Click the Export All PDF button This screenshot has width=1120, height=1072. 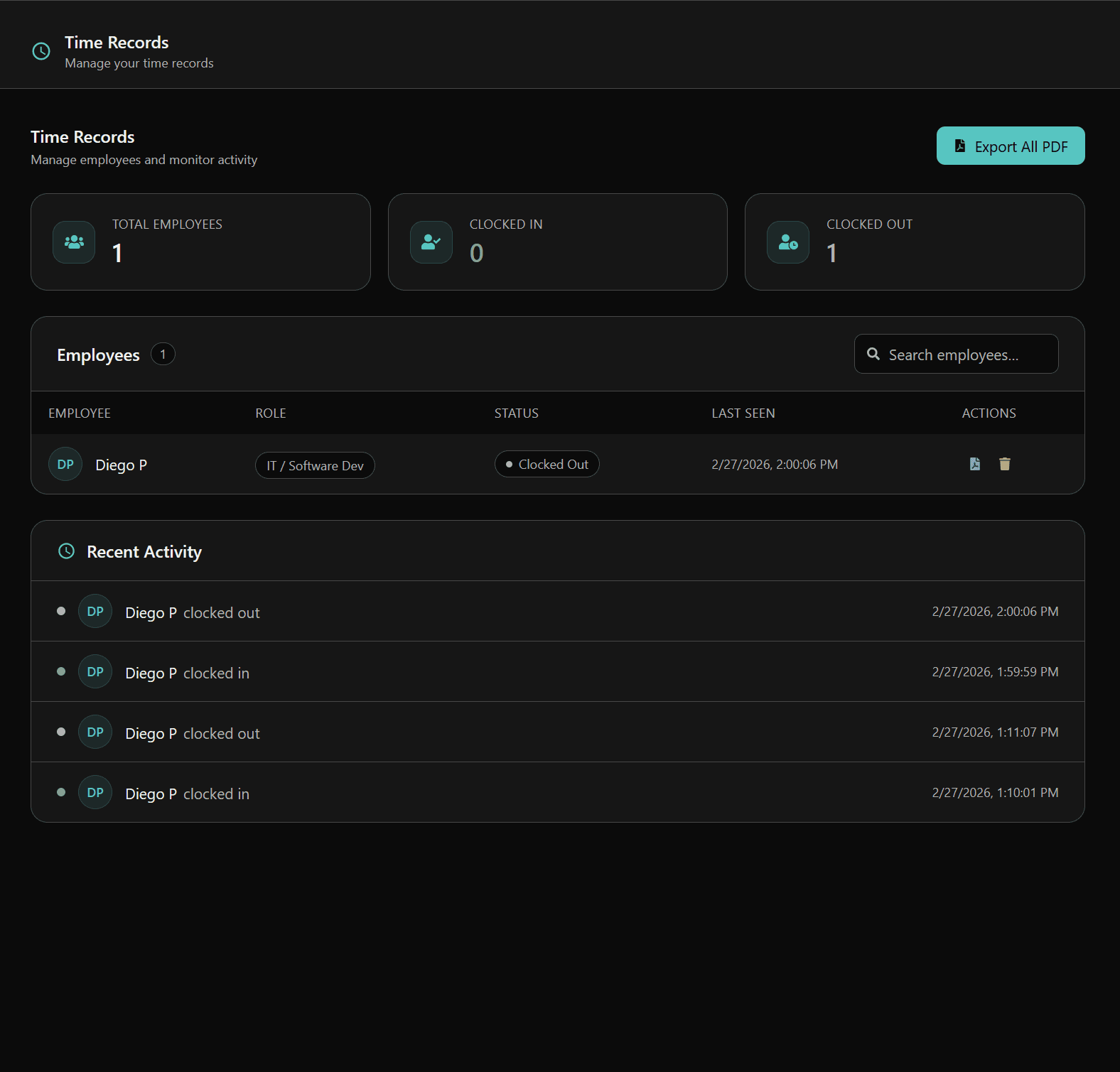click(1010, 146)
